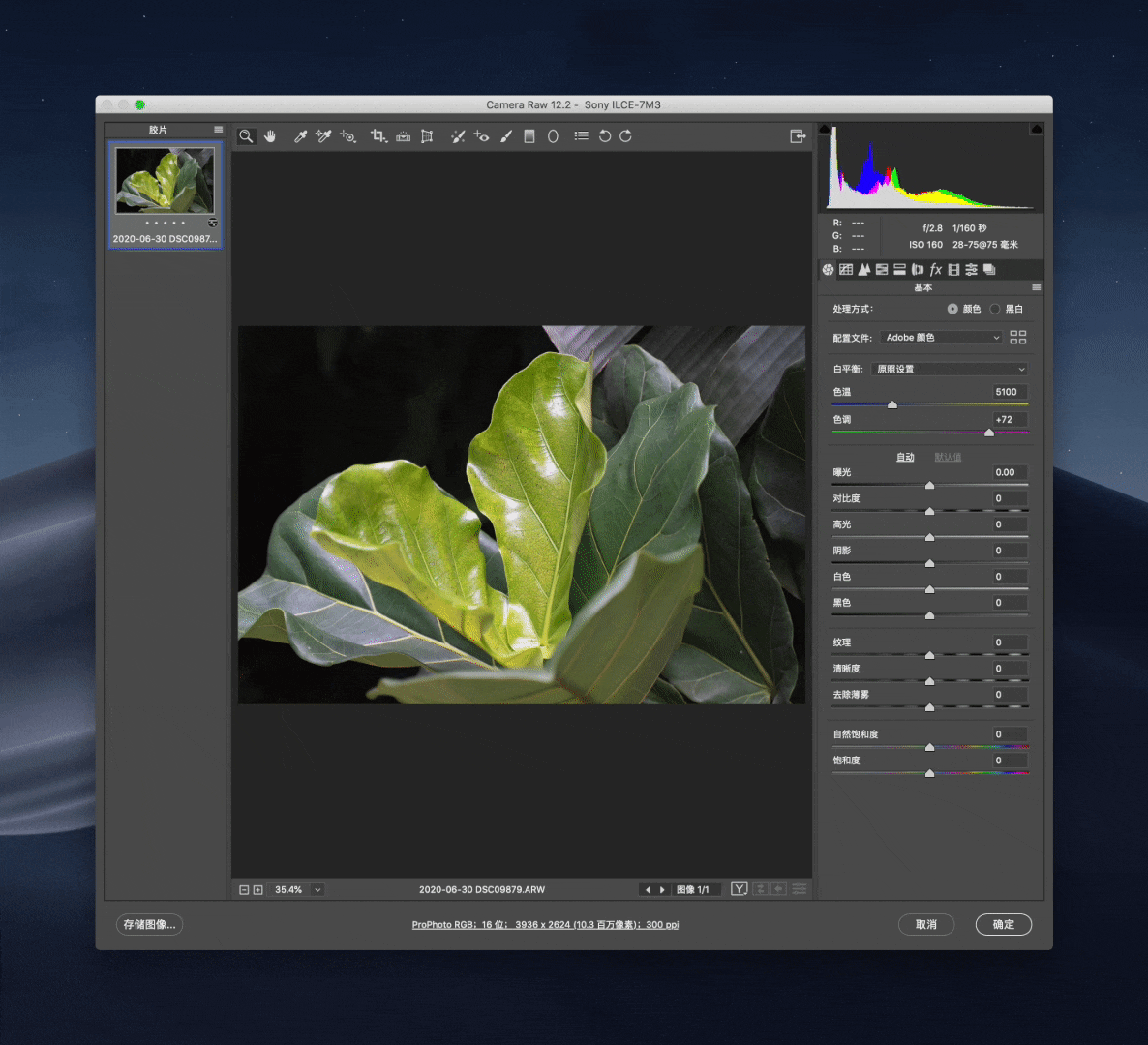This screenshot has width=1148, height=1045.
Task: Toggle highlight clipping warning in histogram
Action: click(x=1036, y=130)
